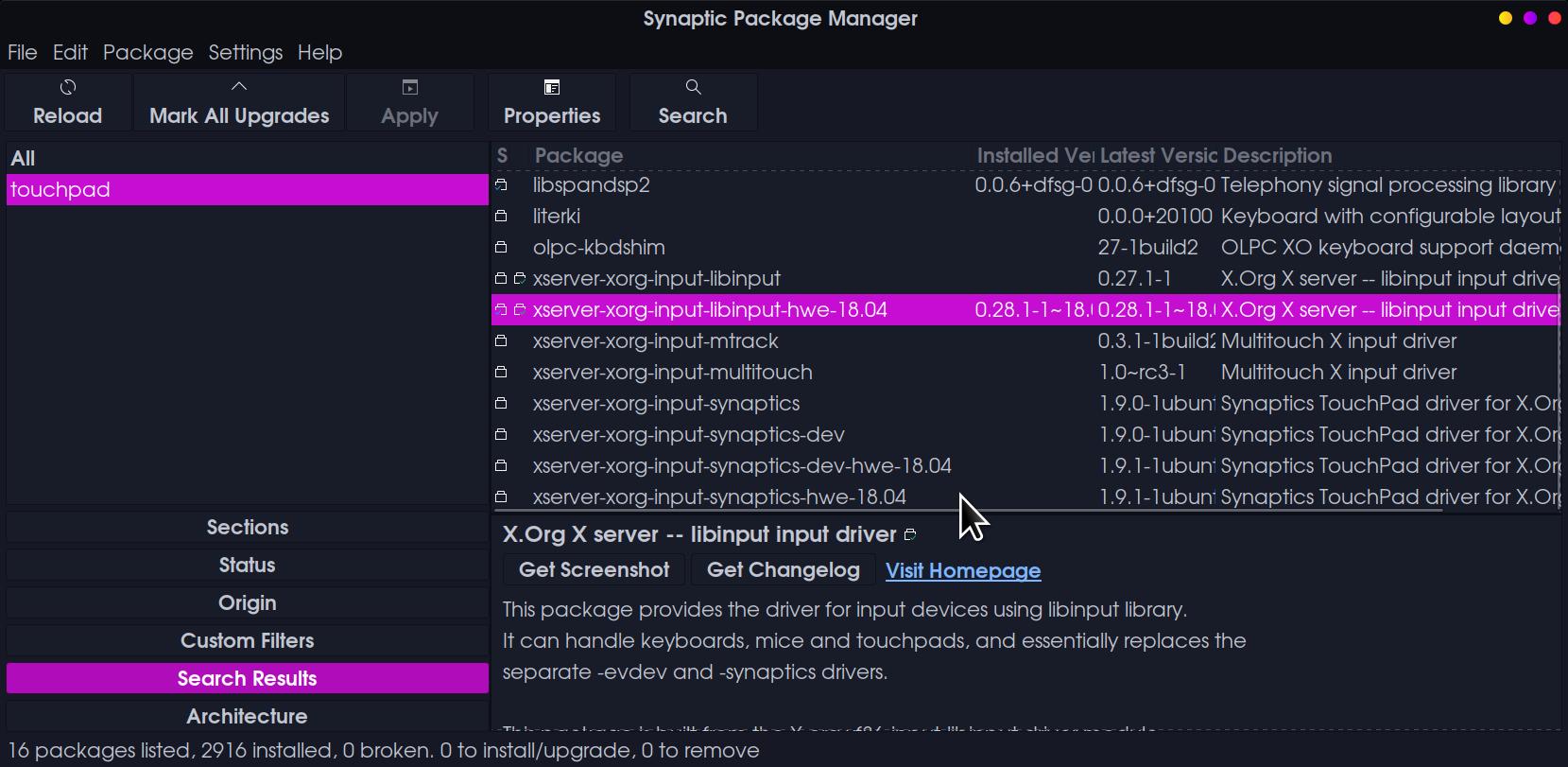Open package Properties from toolbar
Image resolution: width=1568 pixels, height=767 pixels.
[x=552, y=102]
